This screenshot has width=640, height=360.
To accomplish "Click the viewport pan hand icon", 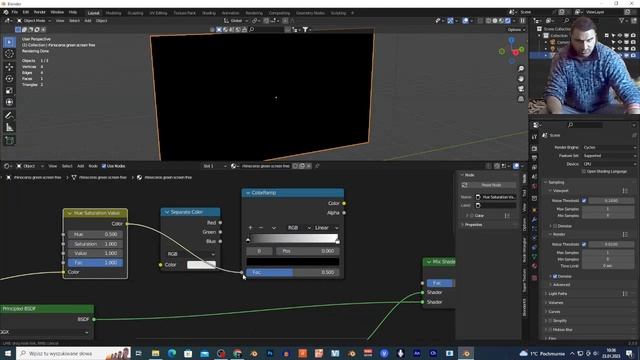I will click(521, 78).
